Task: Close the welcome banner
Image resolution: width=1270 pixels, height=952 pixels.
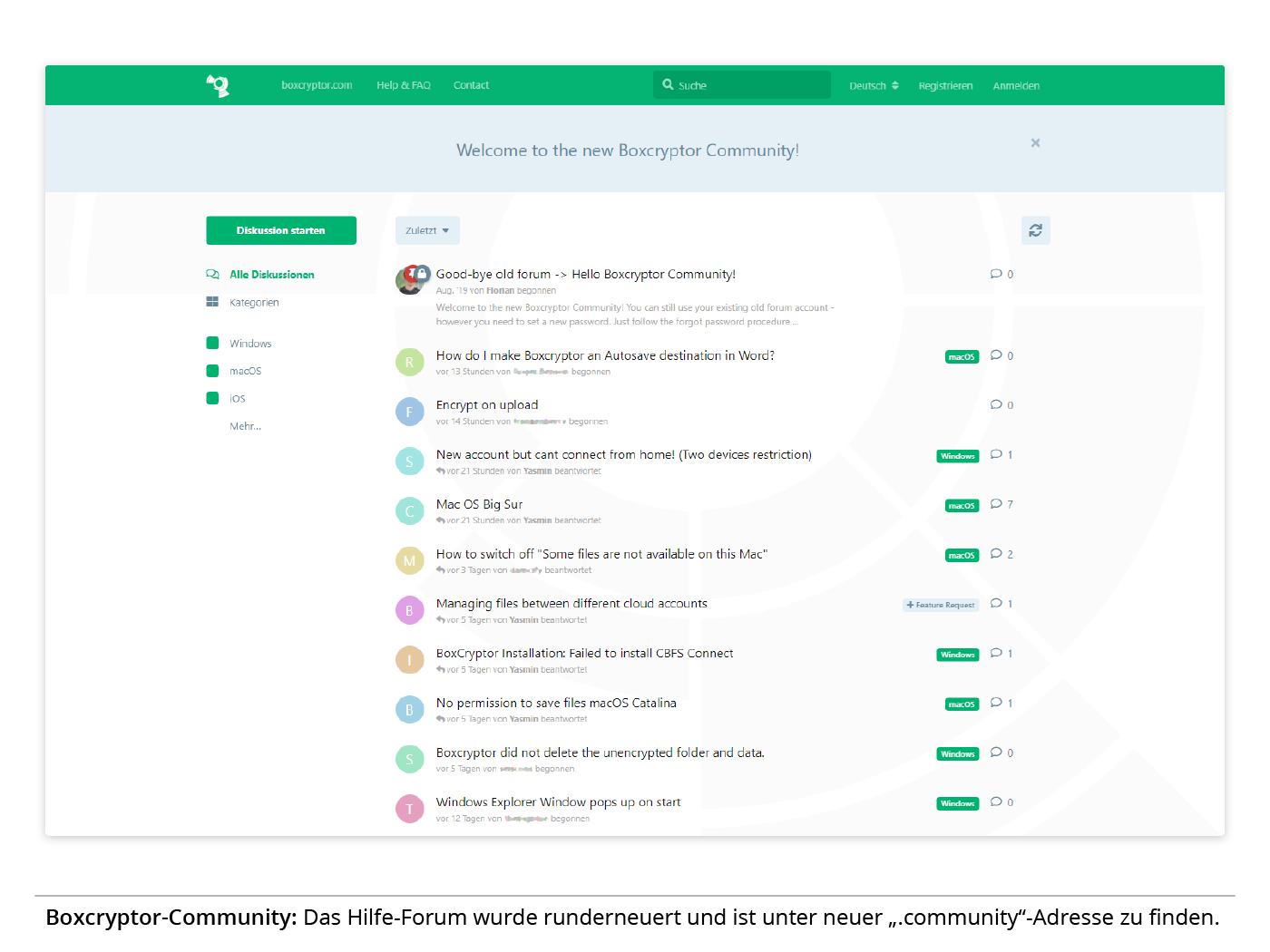Action: pos(1035,143)
